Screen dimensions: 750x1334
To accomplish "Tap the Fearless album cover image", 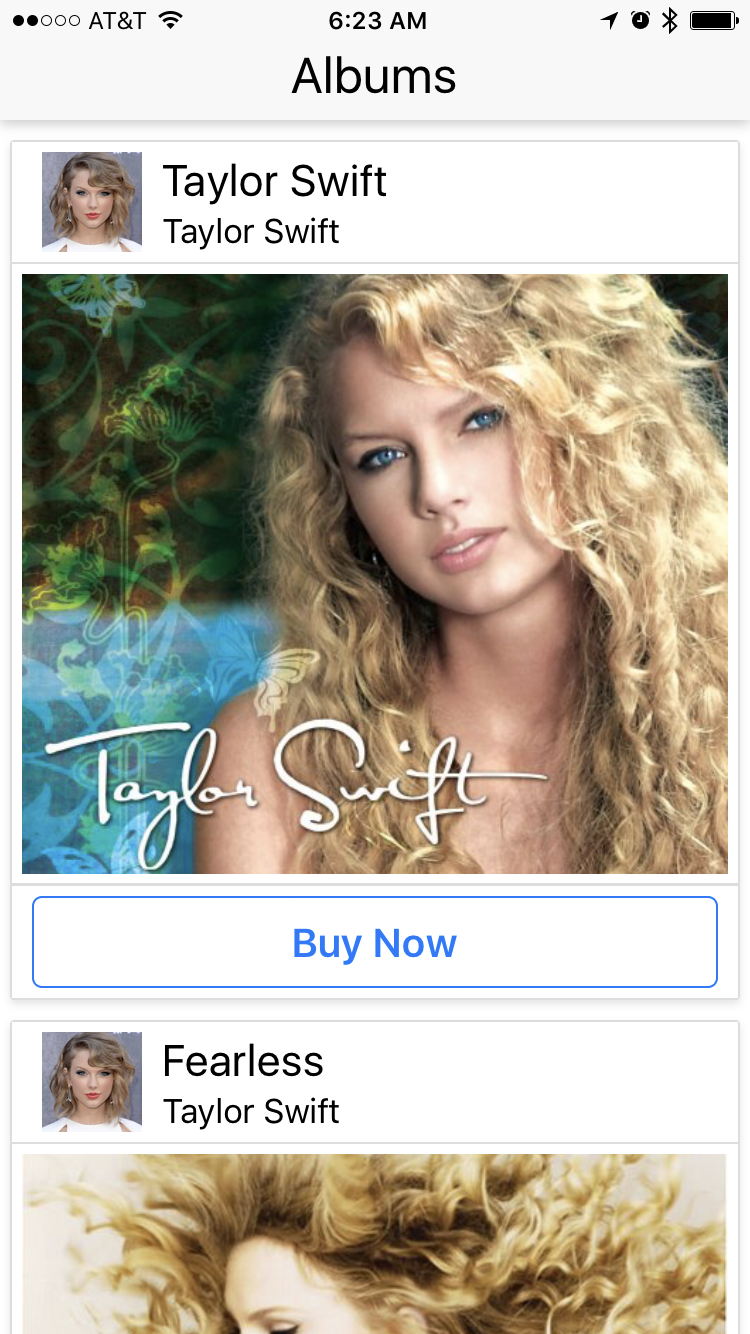I will click(374, 1244).
